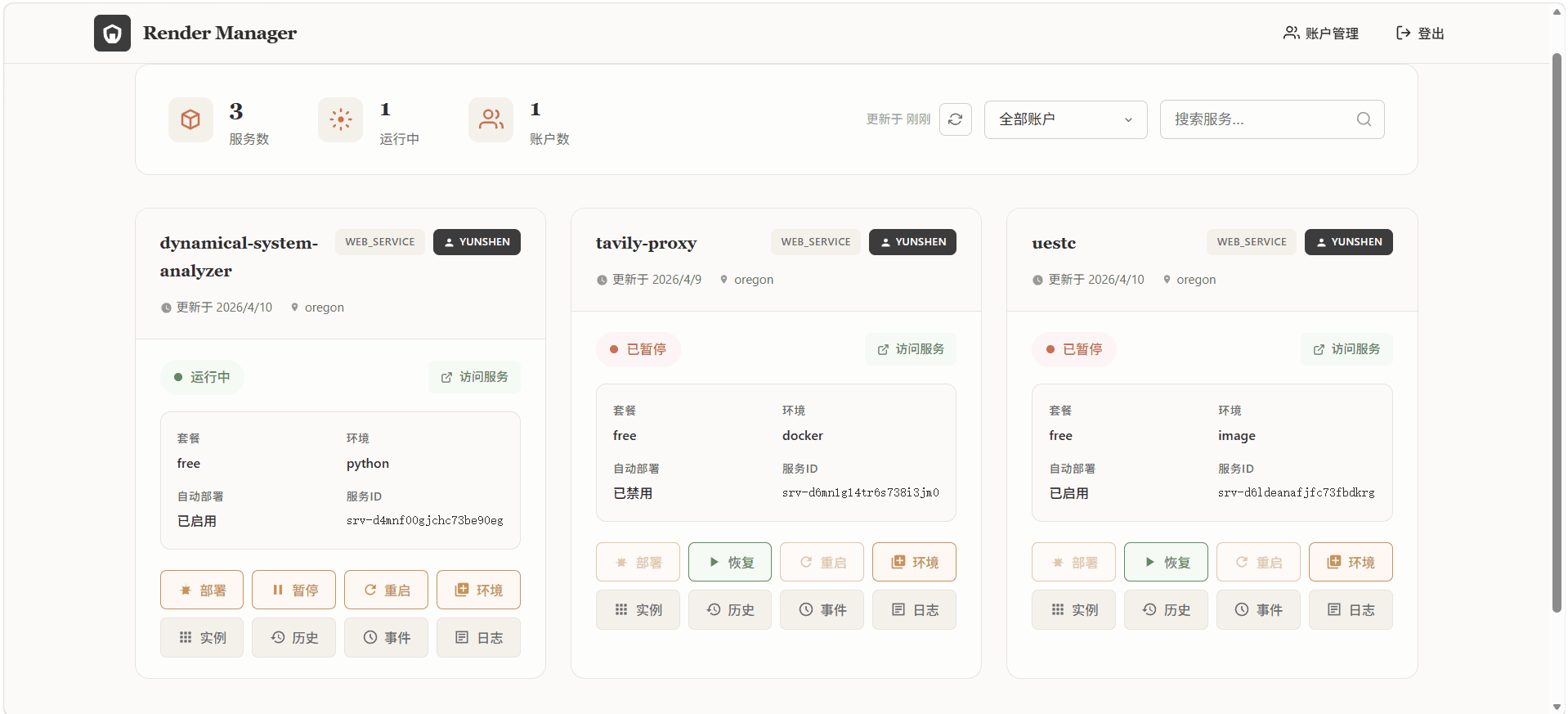Image resolution: width=1568 pixels, height=714 pixels.
Task: Click 恢复 to resume tavily-proxy
Action: (x=730, y=562)
